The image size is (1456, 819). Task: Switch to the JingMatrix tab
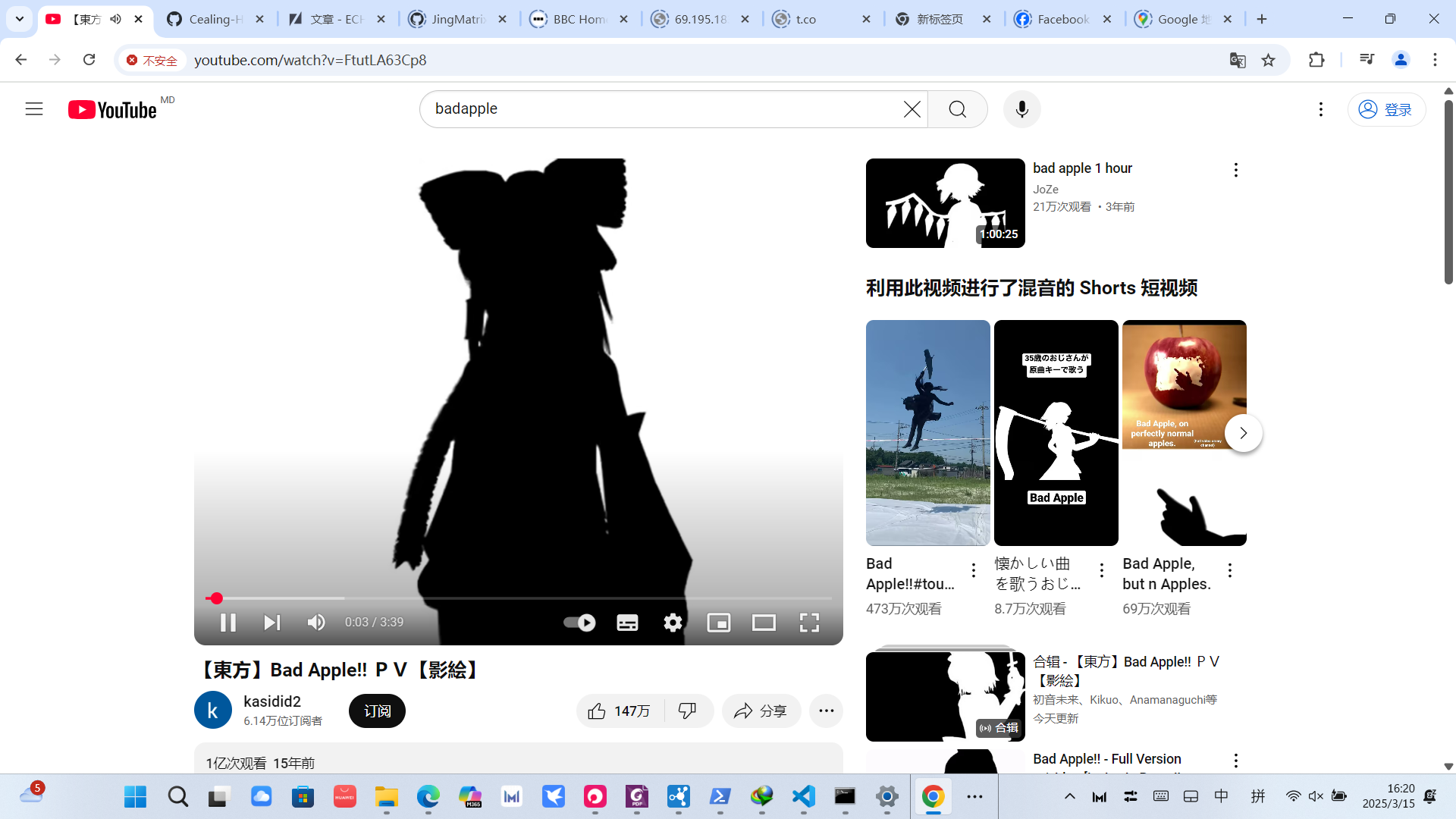pyautogui.click(x=458, y=20)
